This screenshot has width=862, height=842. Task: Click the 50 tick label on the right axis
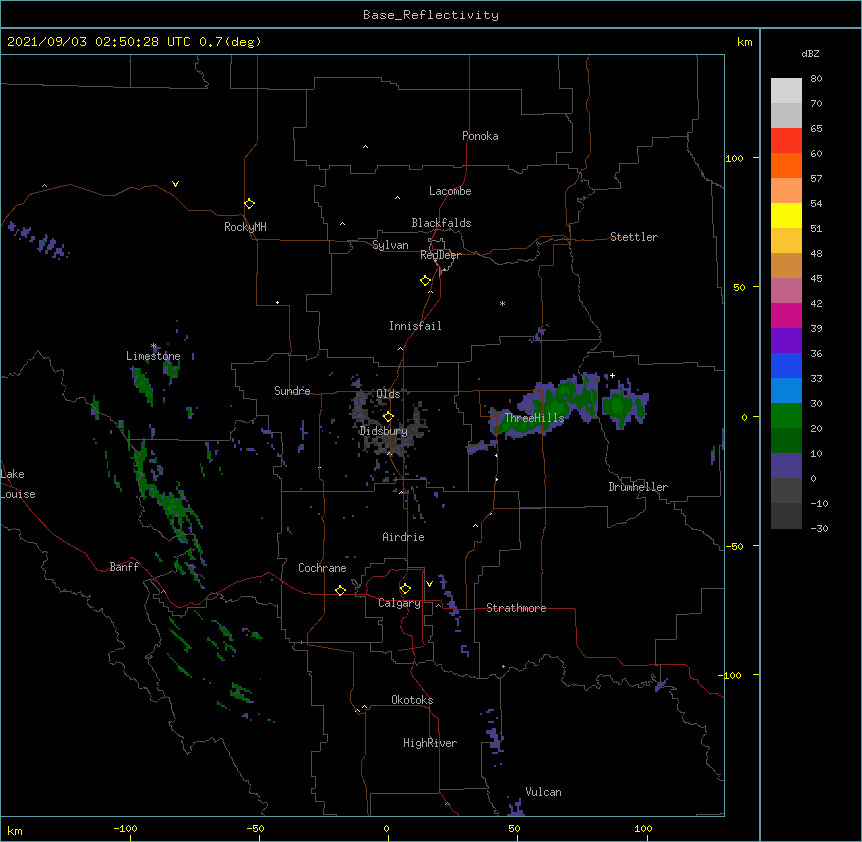point(739,287)
